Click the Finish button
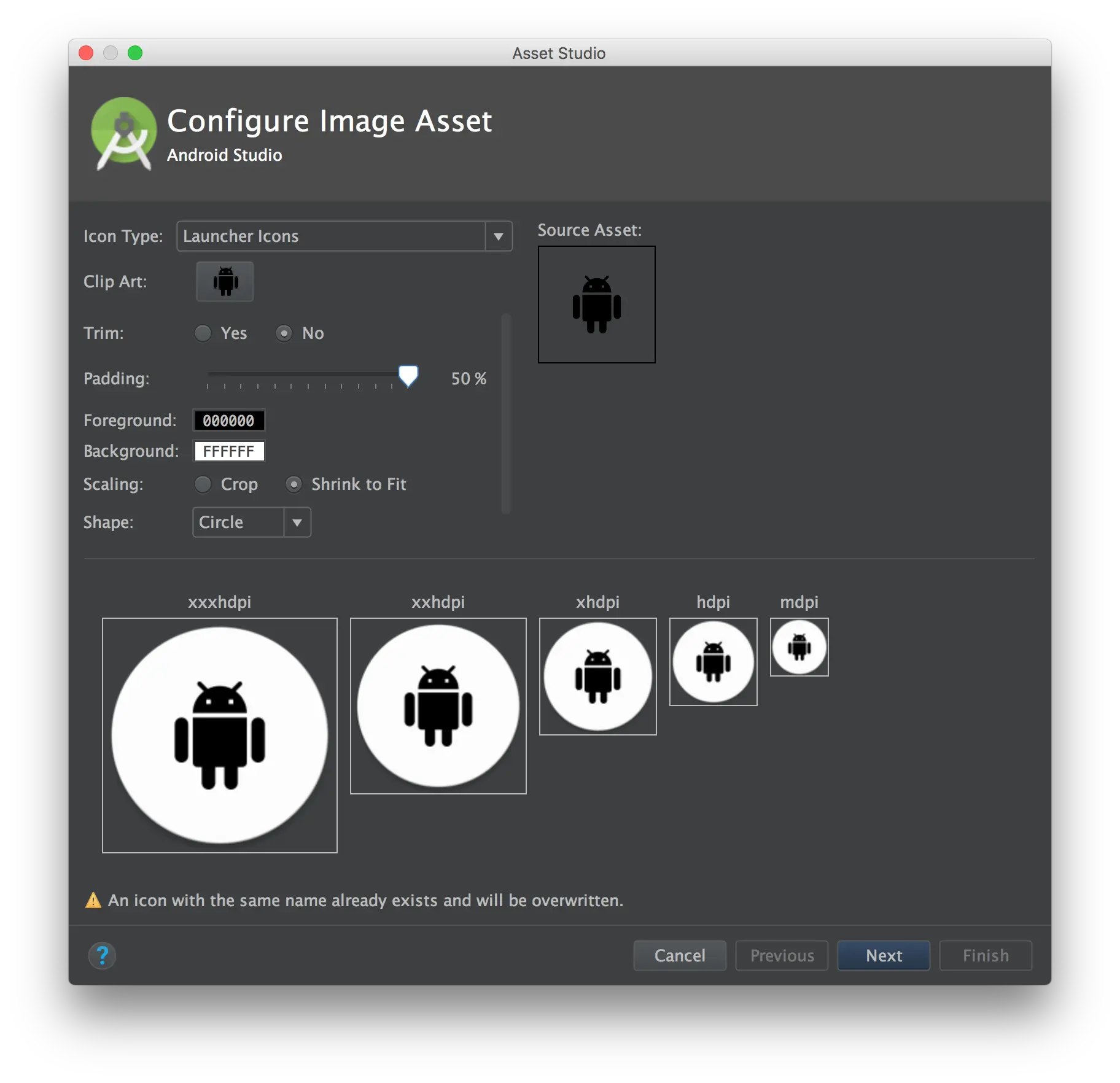Viewport: 1120px width, 1083px height. point(986,955)
